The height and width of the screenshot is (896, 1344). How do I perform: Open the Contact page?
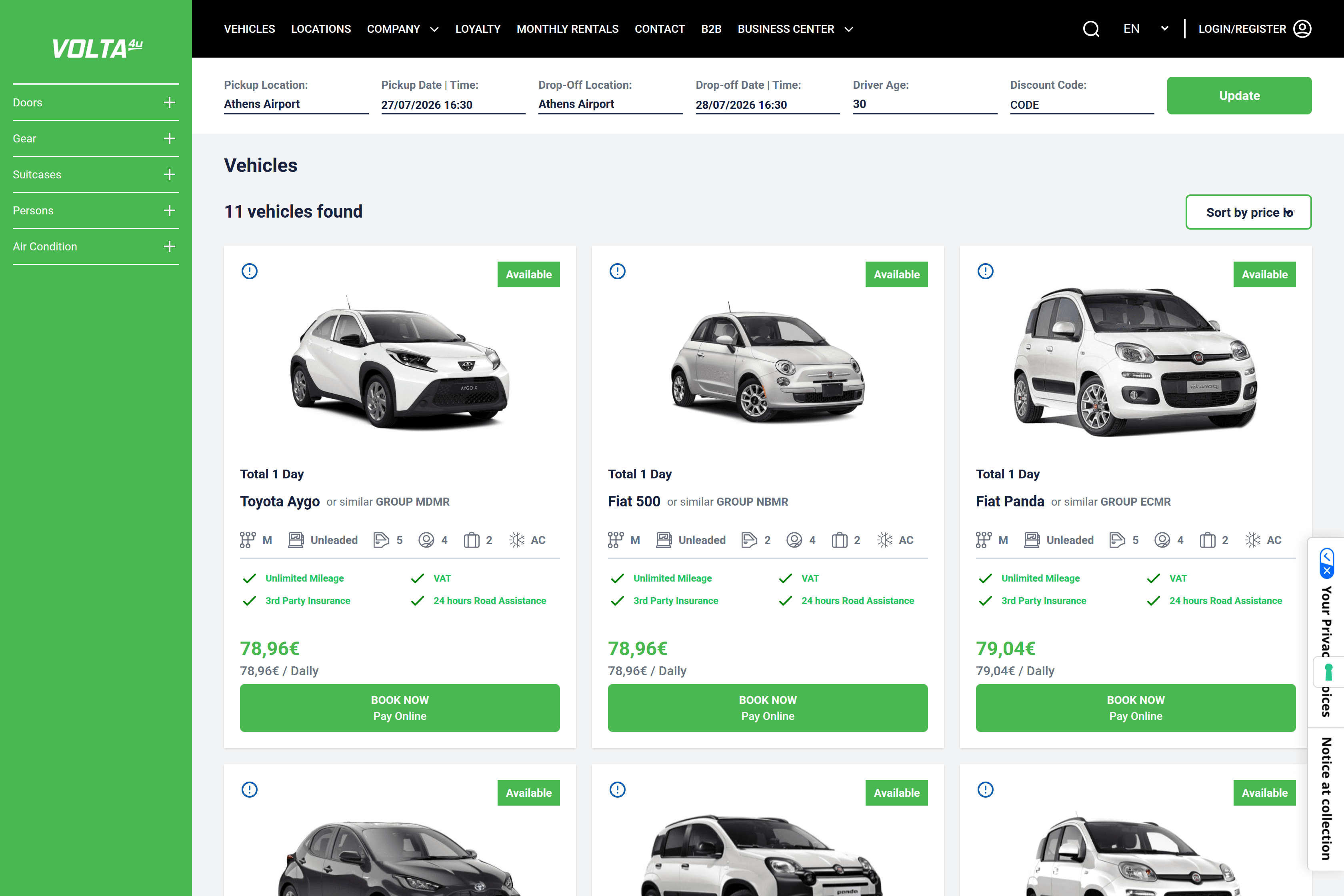click(x=660, y=29)
